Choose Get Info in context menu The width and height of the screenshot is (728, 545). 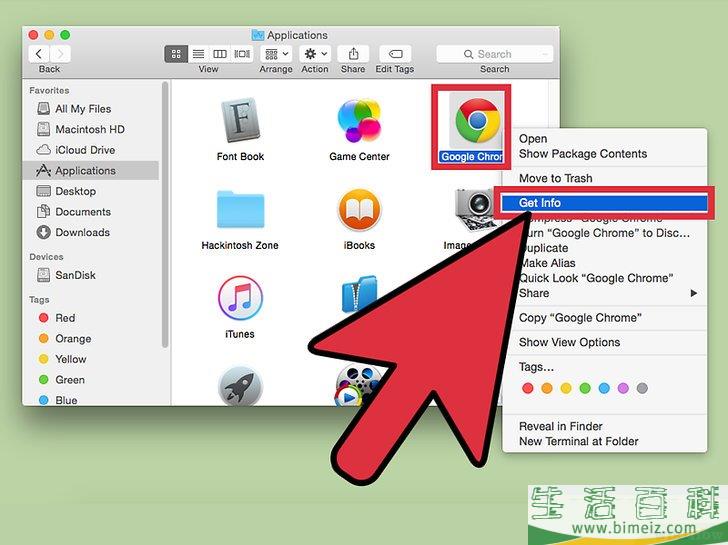tap(604, 203)
